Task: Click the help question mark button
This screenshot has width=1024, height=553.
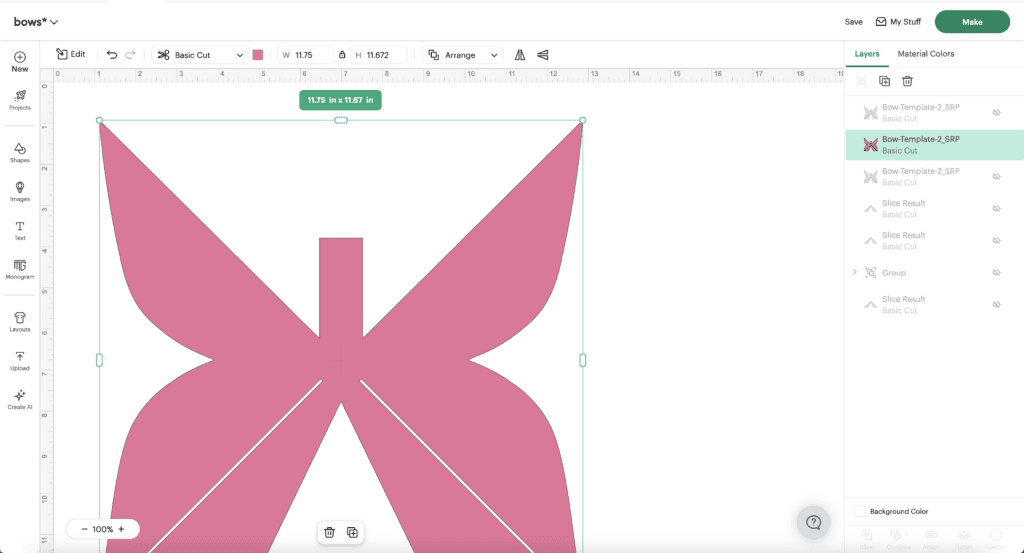Action: (813, 522)
